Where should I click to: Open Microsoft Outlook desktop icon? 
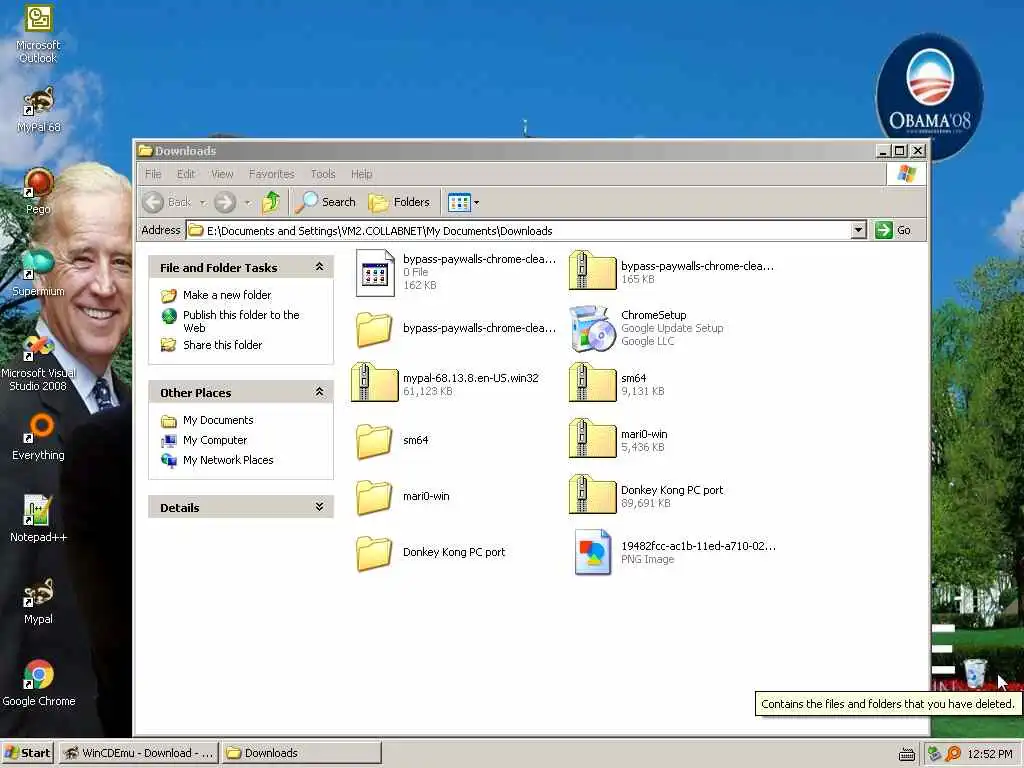pyautogui.click(x=38, y=33)
